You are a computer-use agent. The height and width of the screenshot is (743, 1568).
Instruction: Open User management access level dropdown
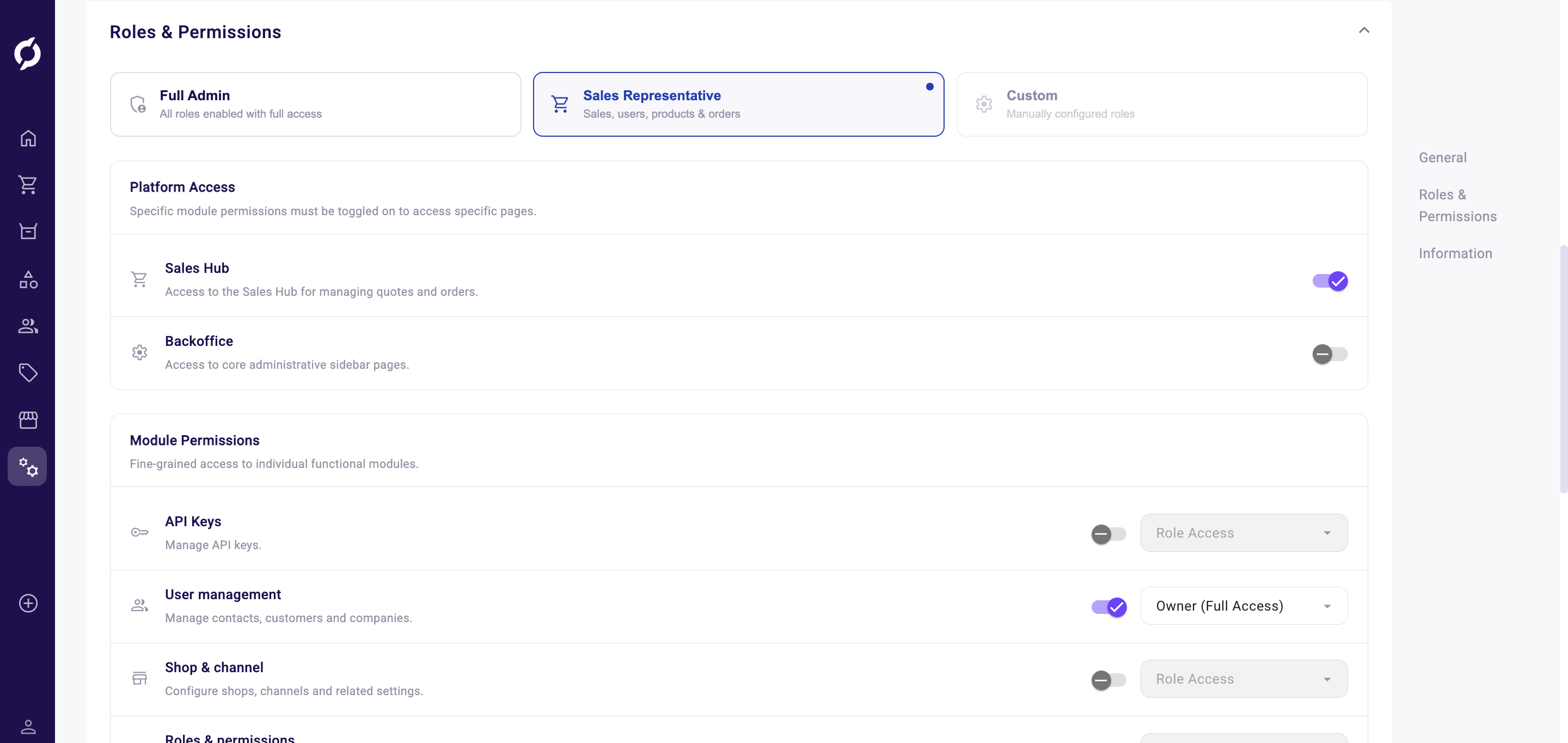point(1243,606)
